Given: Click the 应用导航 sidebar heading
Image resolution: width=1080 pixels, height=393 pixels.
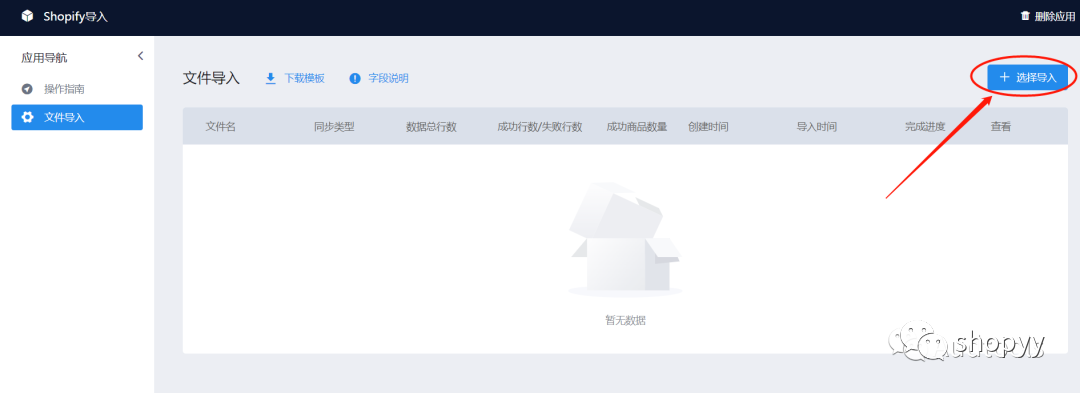Looking at the screenshot, I should coord(44,58).
